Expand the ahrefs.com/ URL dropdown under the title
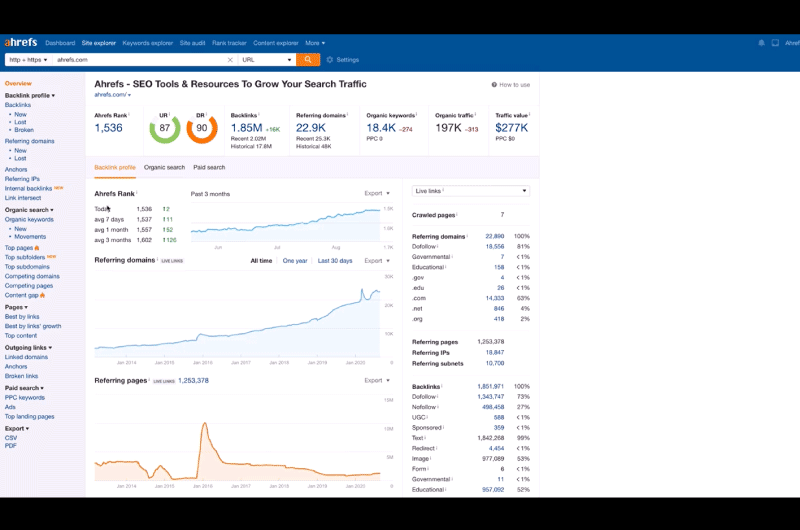Image resolution: width=800 pixels, height=530 pixels. (x=112, y=95)
